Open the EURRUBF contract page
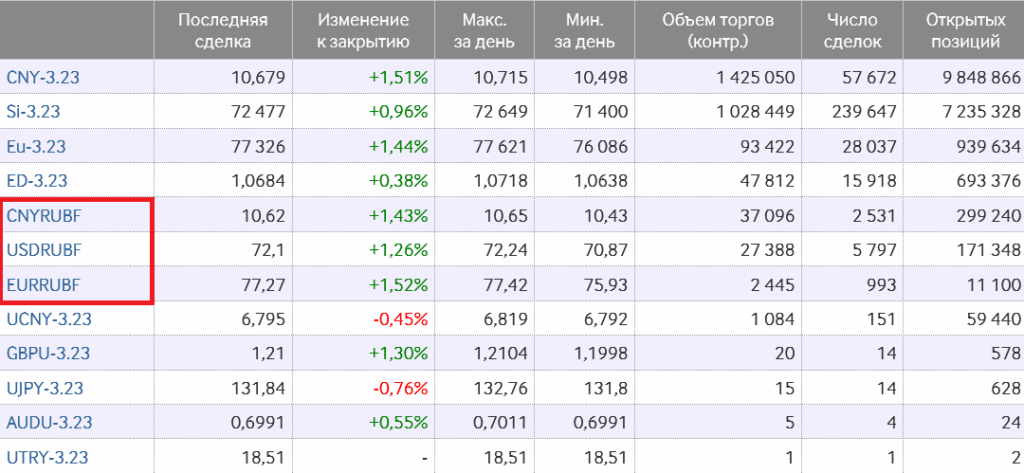The width and height of the screenshot is (1024, 473). [43, 285]
